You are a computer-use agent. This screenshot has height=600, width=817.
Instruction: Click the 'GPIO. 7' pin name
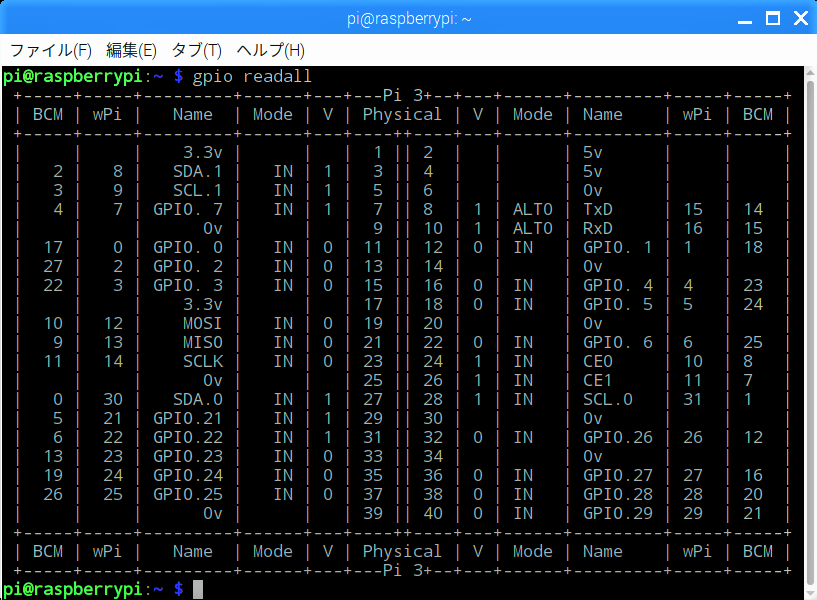[x=188, y=209]
